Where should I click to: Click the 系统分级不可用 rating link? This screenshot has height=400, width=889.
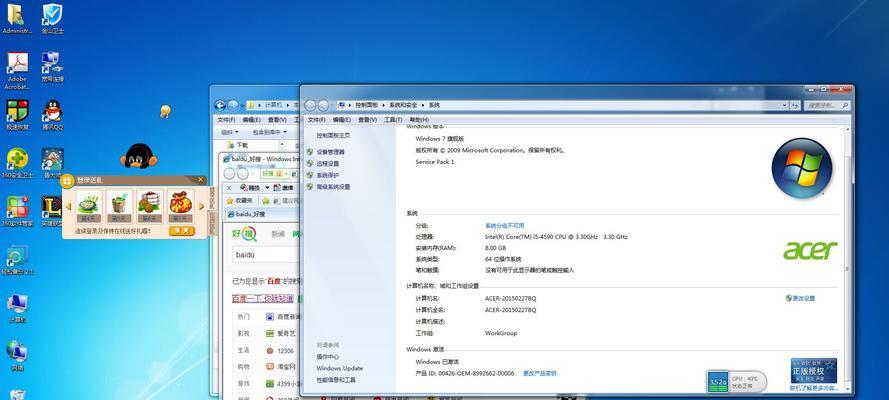tap(505, 225)
